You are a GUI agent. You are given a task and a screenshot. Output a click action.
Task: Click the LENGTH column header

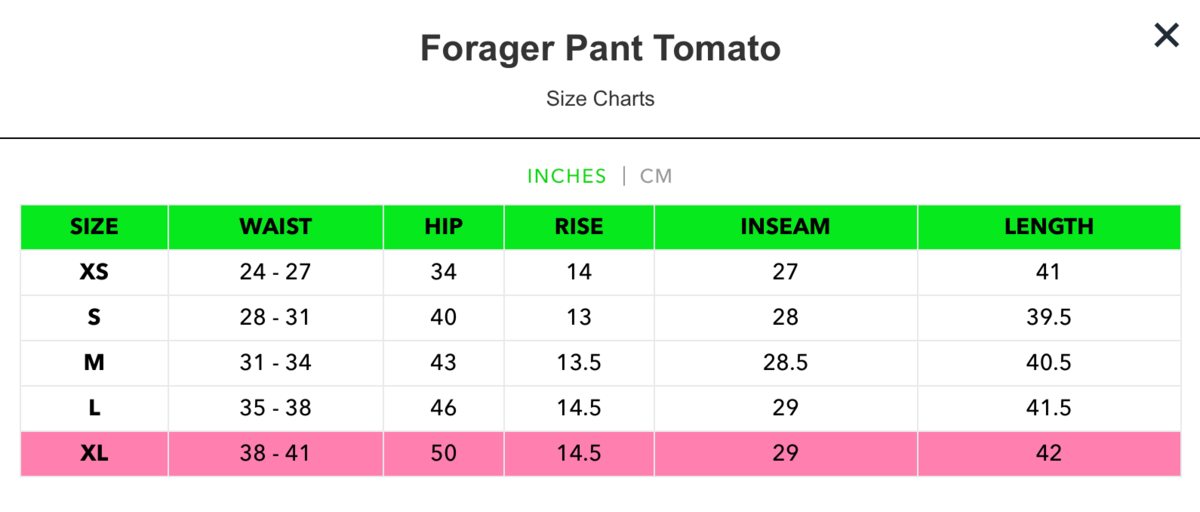tap(1048, 227)
